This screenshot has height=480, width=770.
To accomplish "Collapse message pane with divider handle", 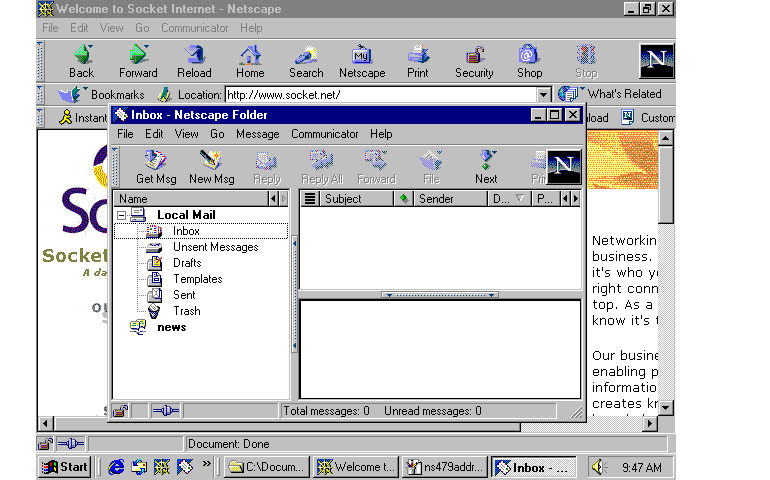I will 440,295.
